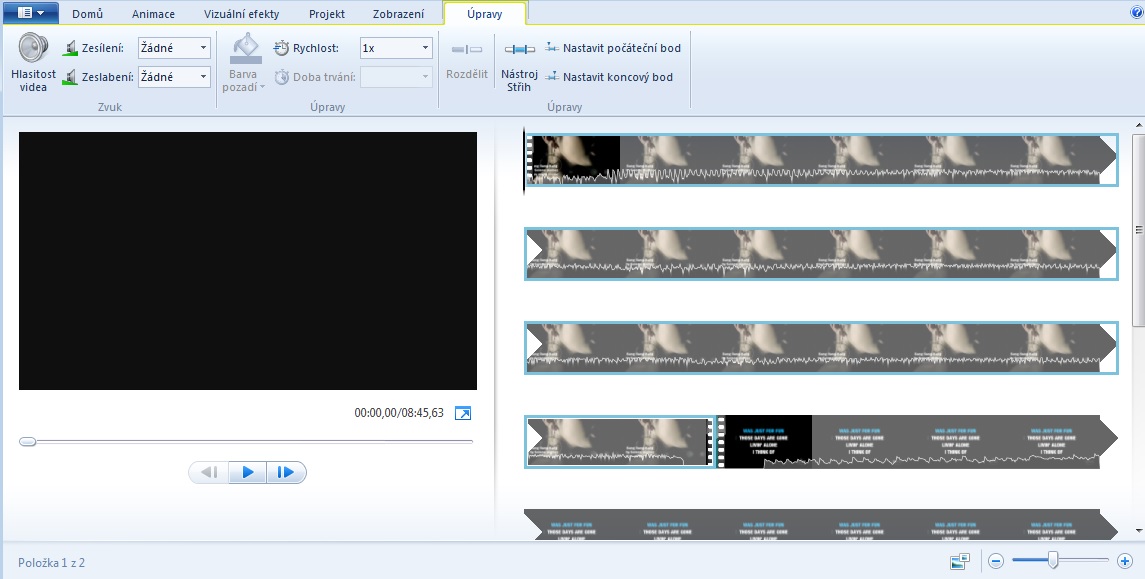
Task: Click the black video preview monitor
Action: tap(248, 261)
